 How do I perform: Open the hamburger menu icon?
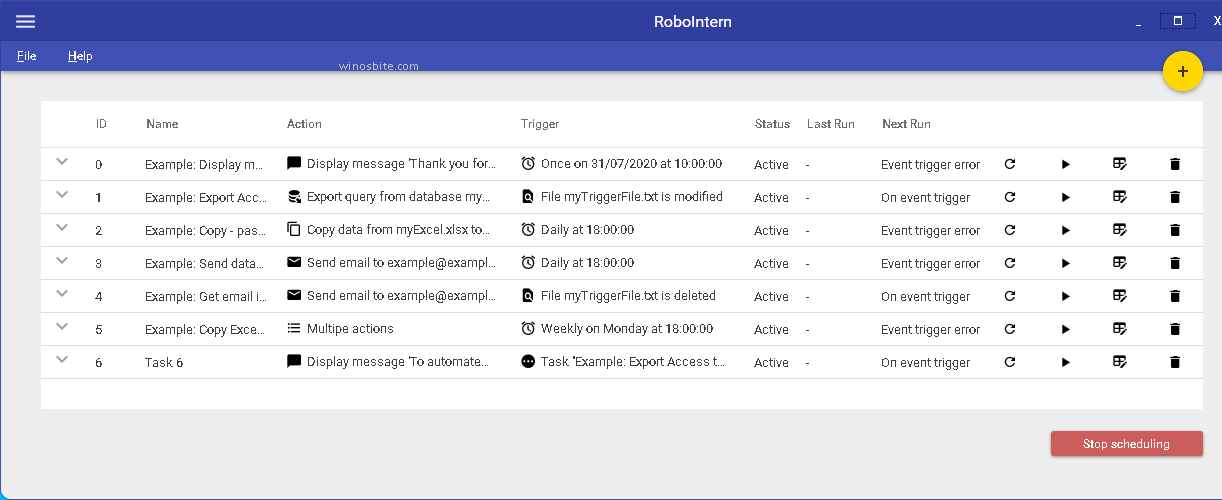(x=25, y=21)
